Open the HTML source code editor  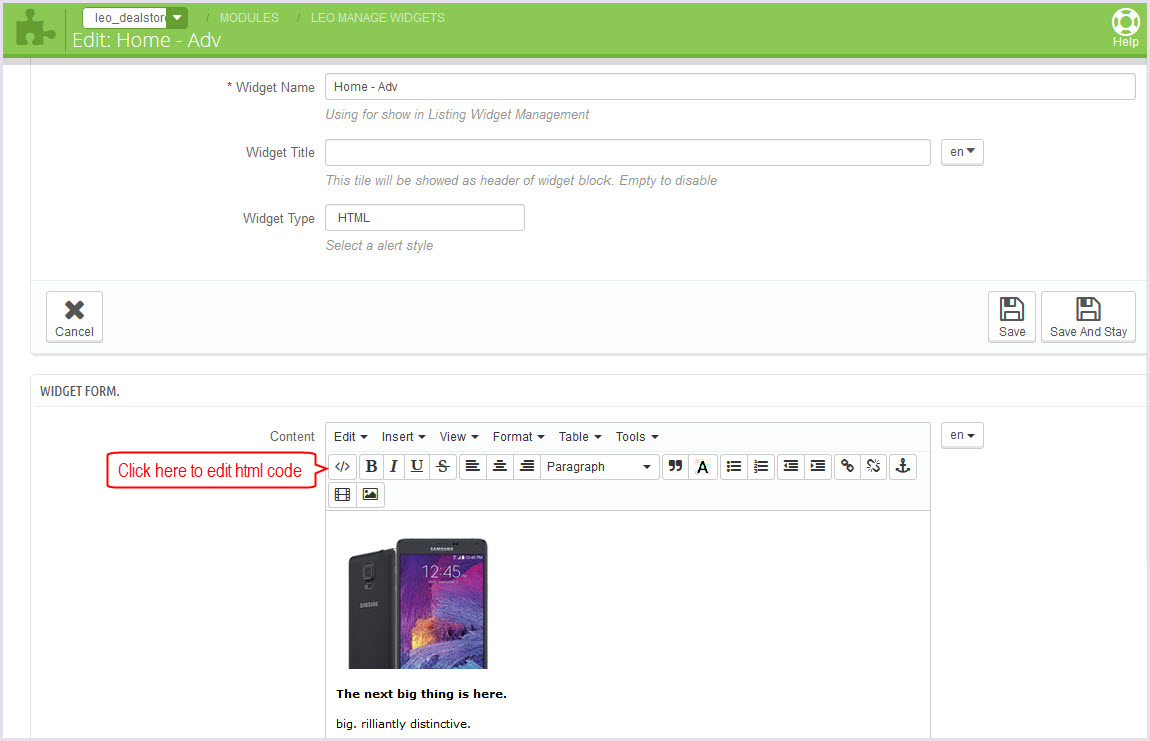click(x=342, y=467)
